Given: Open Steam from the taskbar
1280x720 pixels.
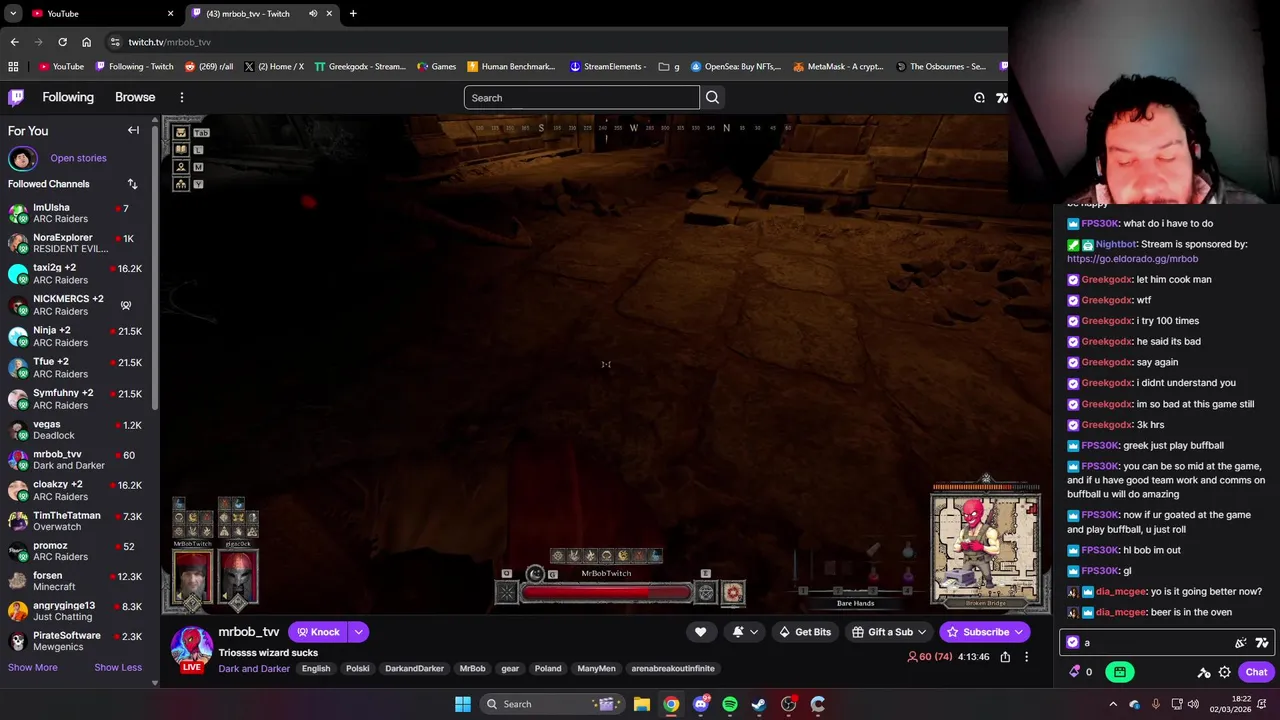Looking at the screenshot, I should 759,704.
